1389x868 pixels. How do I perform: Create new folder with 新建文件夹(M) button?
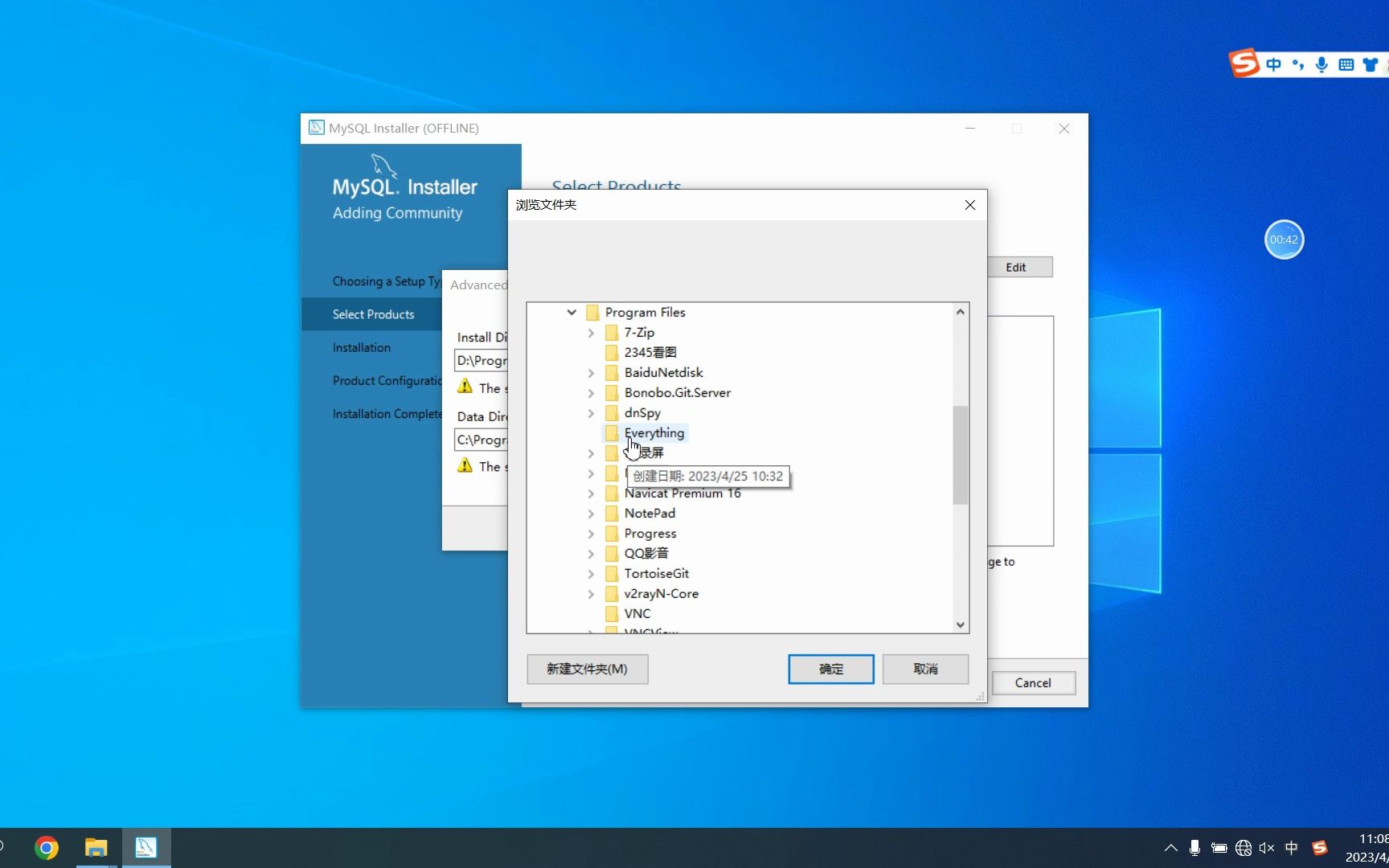587,669
